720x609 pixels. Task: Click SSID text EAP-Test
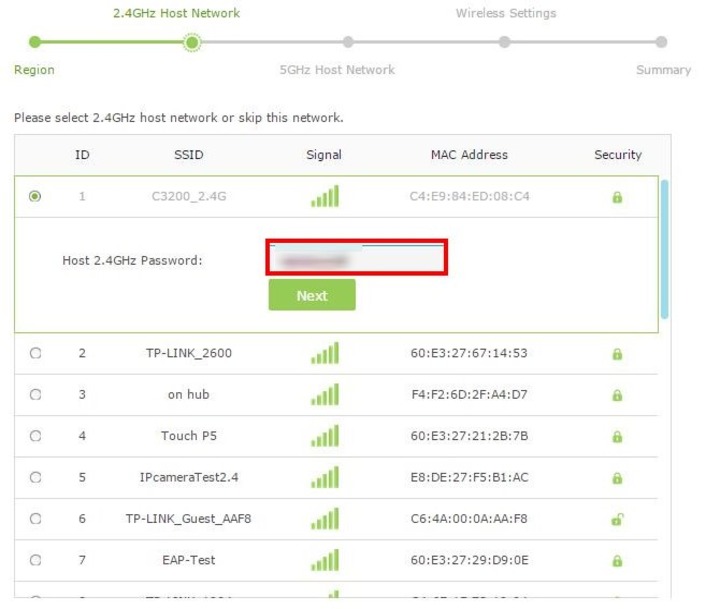[x=189, y=560]
